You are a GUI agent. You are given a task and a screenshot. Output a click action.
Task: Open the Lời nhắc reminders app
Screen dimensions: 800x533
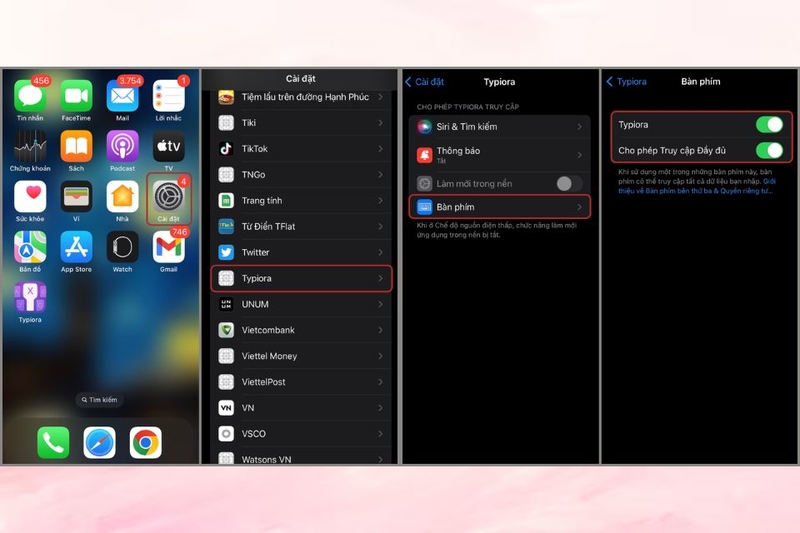[169, 96]
